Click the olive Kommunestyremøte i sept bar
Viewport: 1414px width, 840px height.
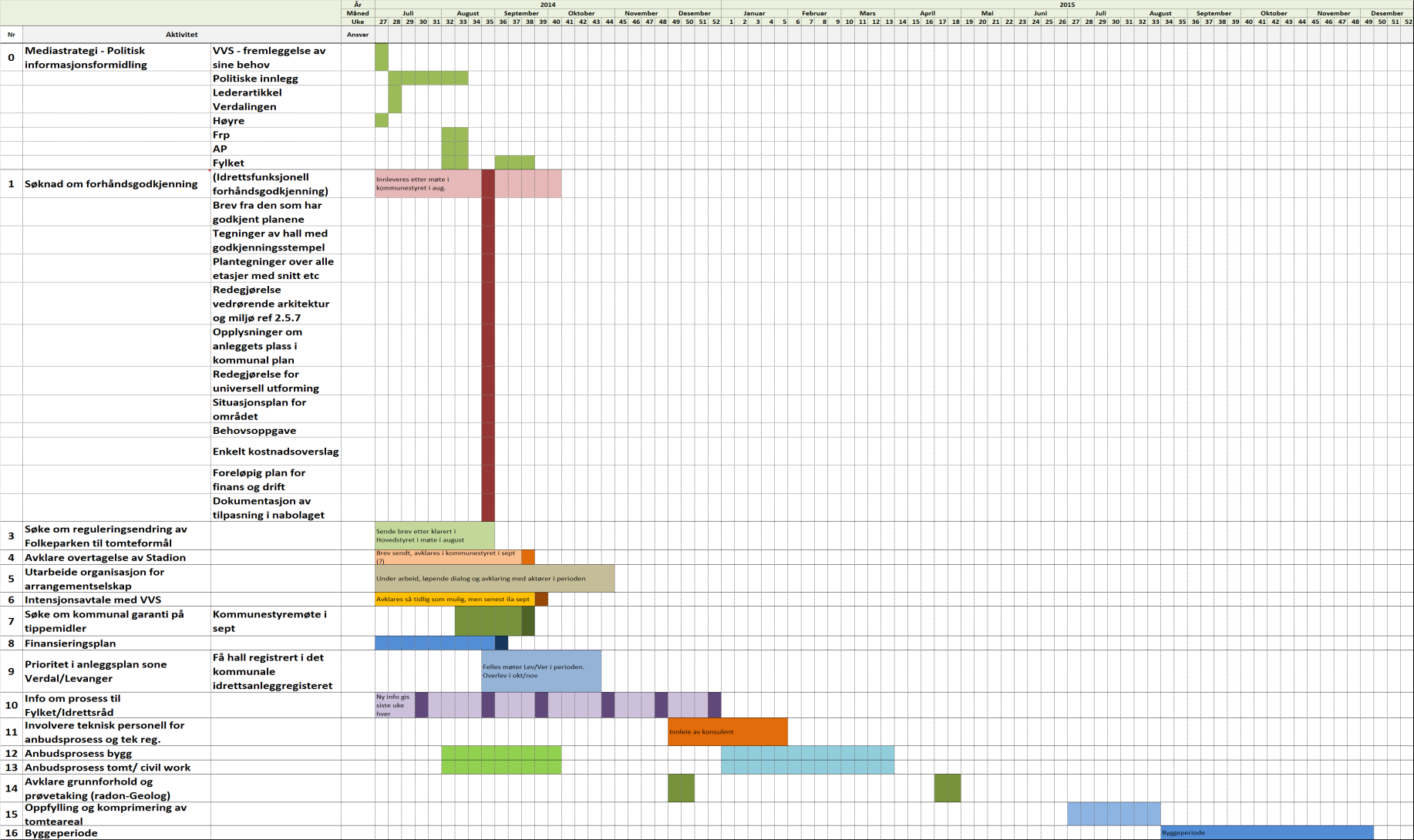click(488, 621)
